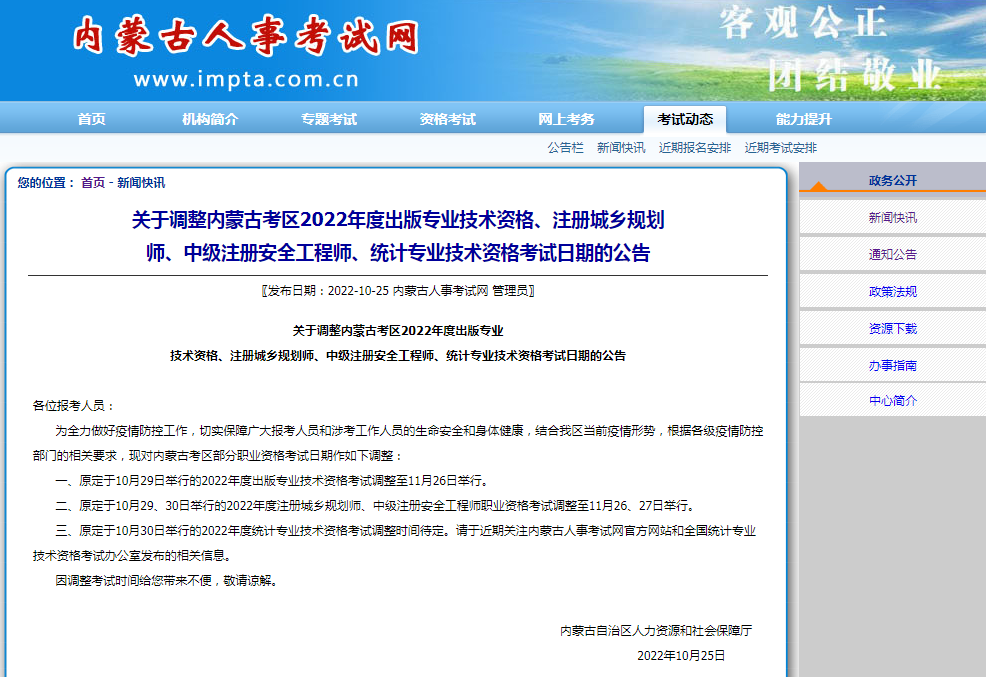Viewport: 986px width, 677px height.
Task: Open 近期报名安排 in the sub-navigation
Action: pyautogui.click(x=695, y=148)
